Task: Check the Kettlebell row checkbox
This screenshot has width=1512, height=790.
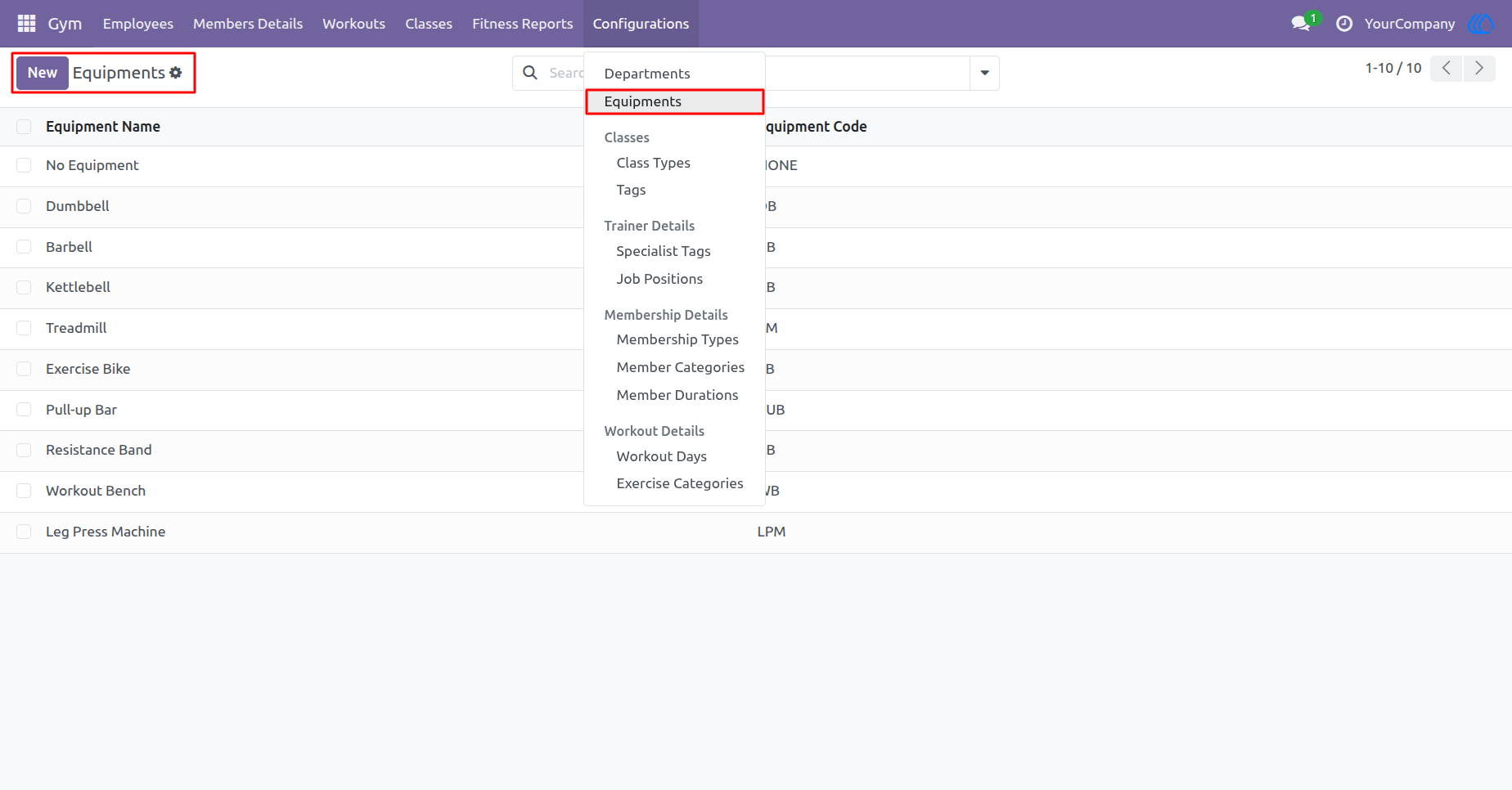Action: pos(24,287)
